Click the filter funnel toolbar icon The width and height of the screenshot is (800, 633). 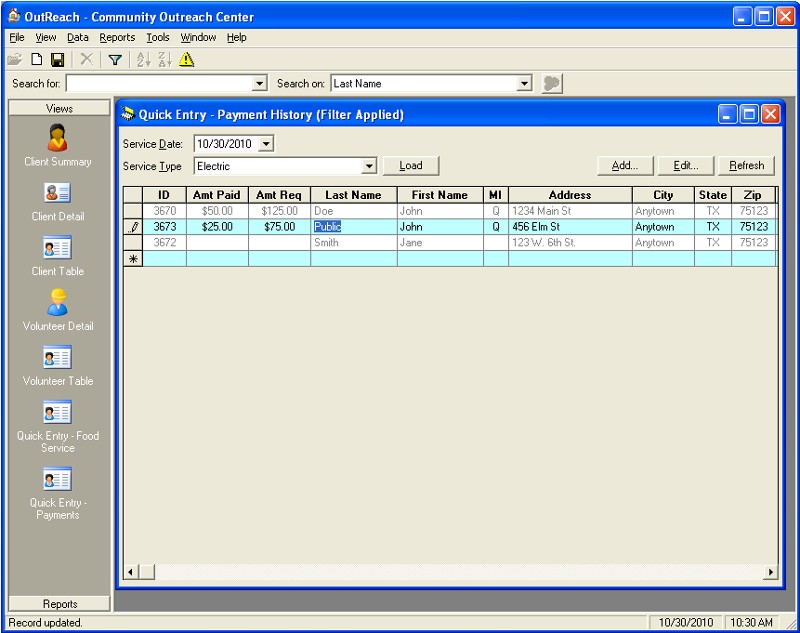(x=115, y=60)
